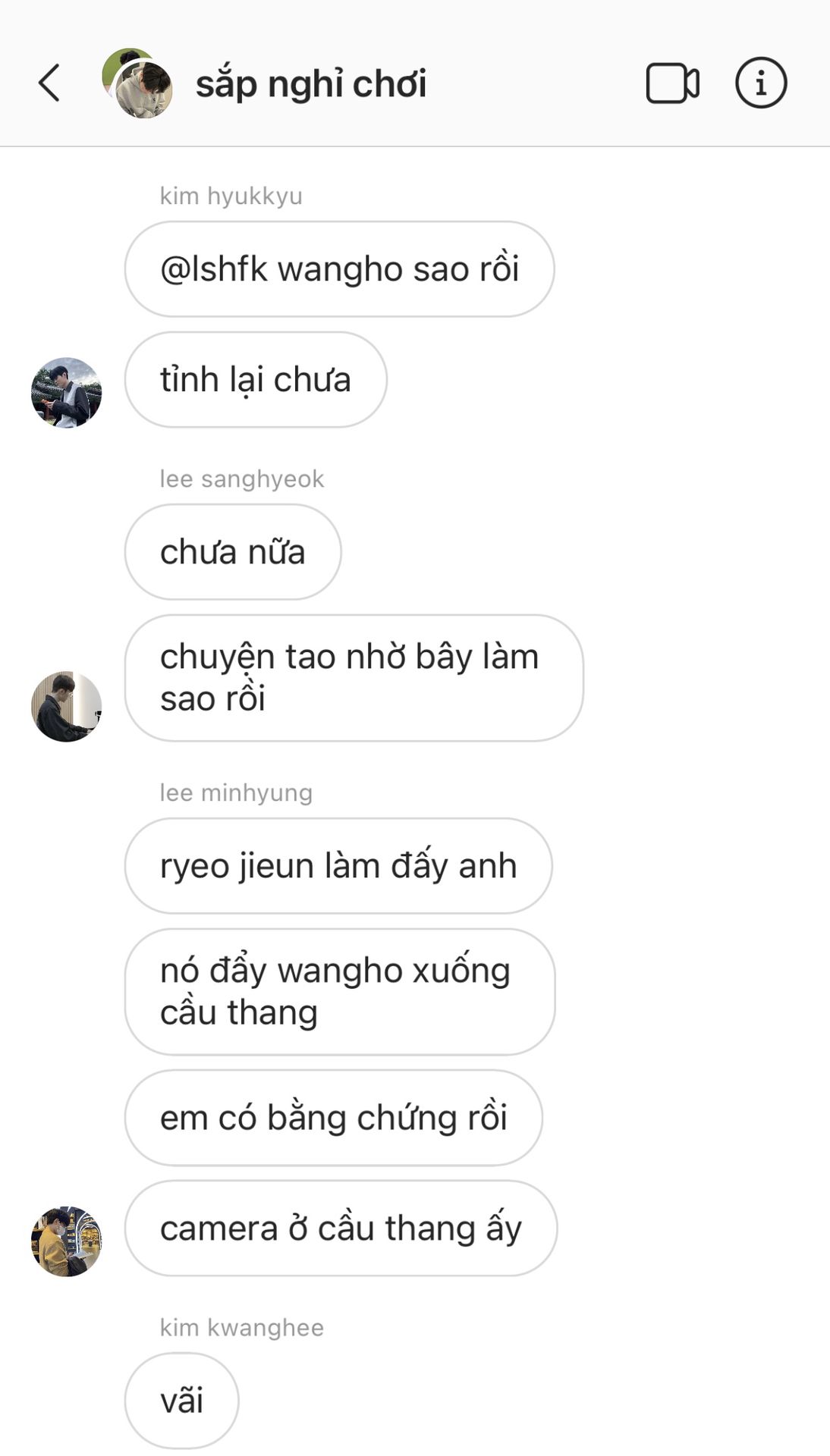
Task: Tap lee sanghyeok's profile picture
Action: click(x=66, y=706)
